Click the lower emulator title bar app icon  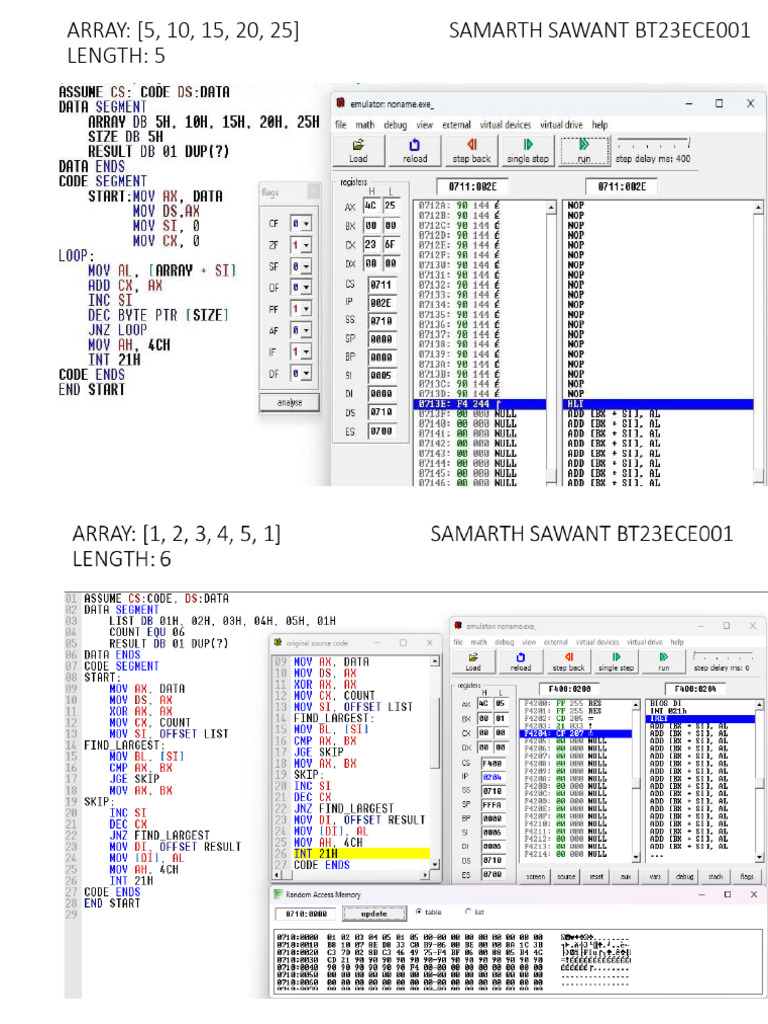click(x=458, y=626)
